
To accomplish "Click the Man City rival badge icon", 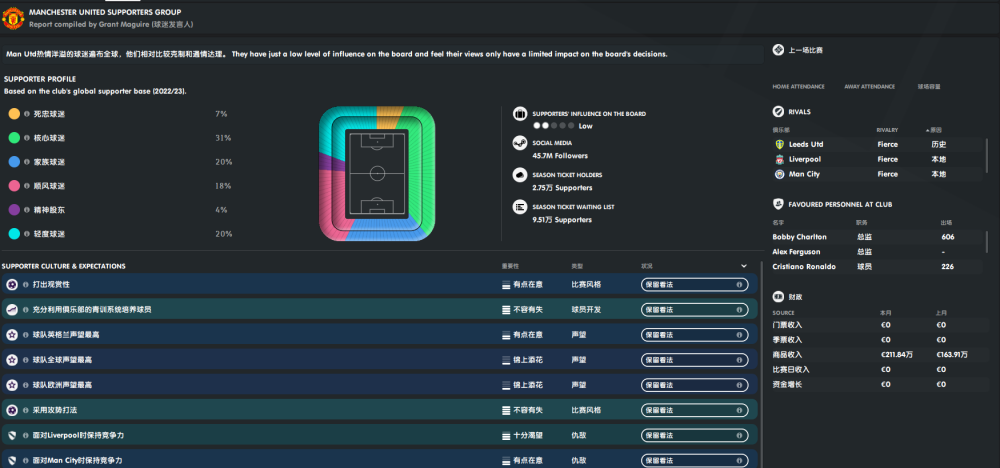I will pyautogui.click(x=779, y=174).
